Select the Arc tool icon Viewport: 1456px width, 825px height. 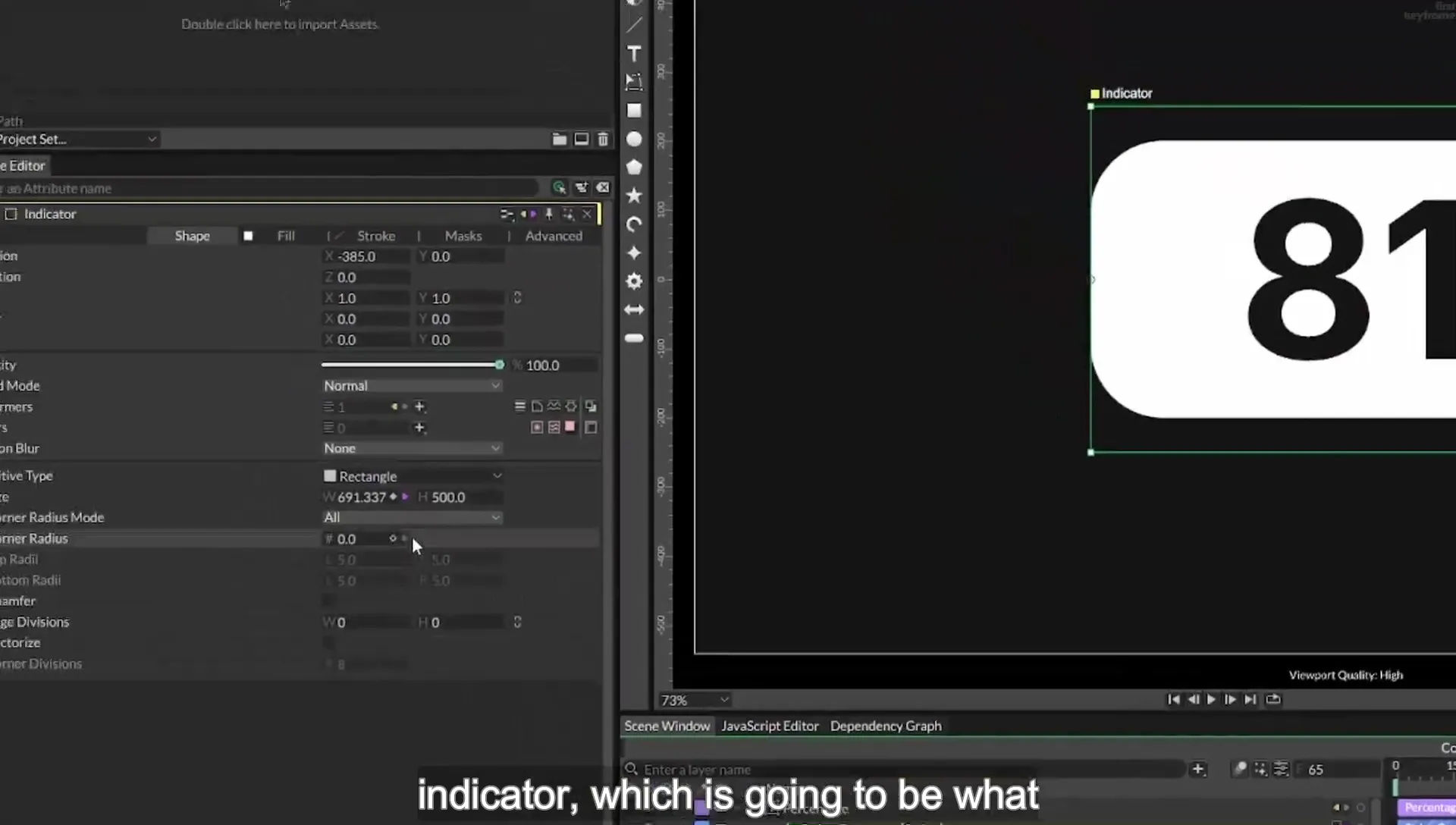tap(634, 224)
